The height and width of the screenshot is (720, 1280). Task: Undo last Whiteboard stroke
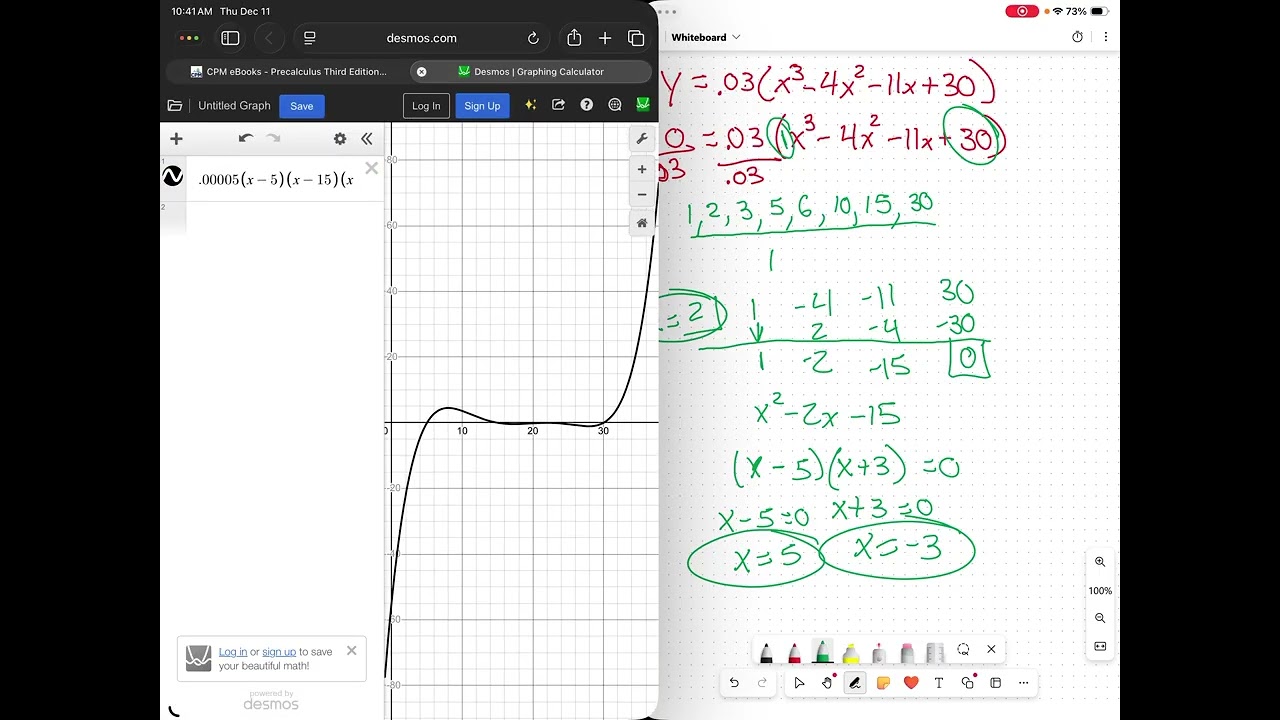[x=734, y=683]
